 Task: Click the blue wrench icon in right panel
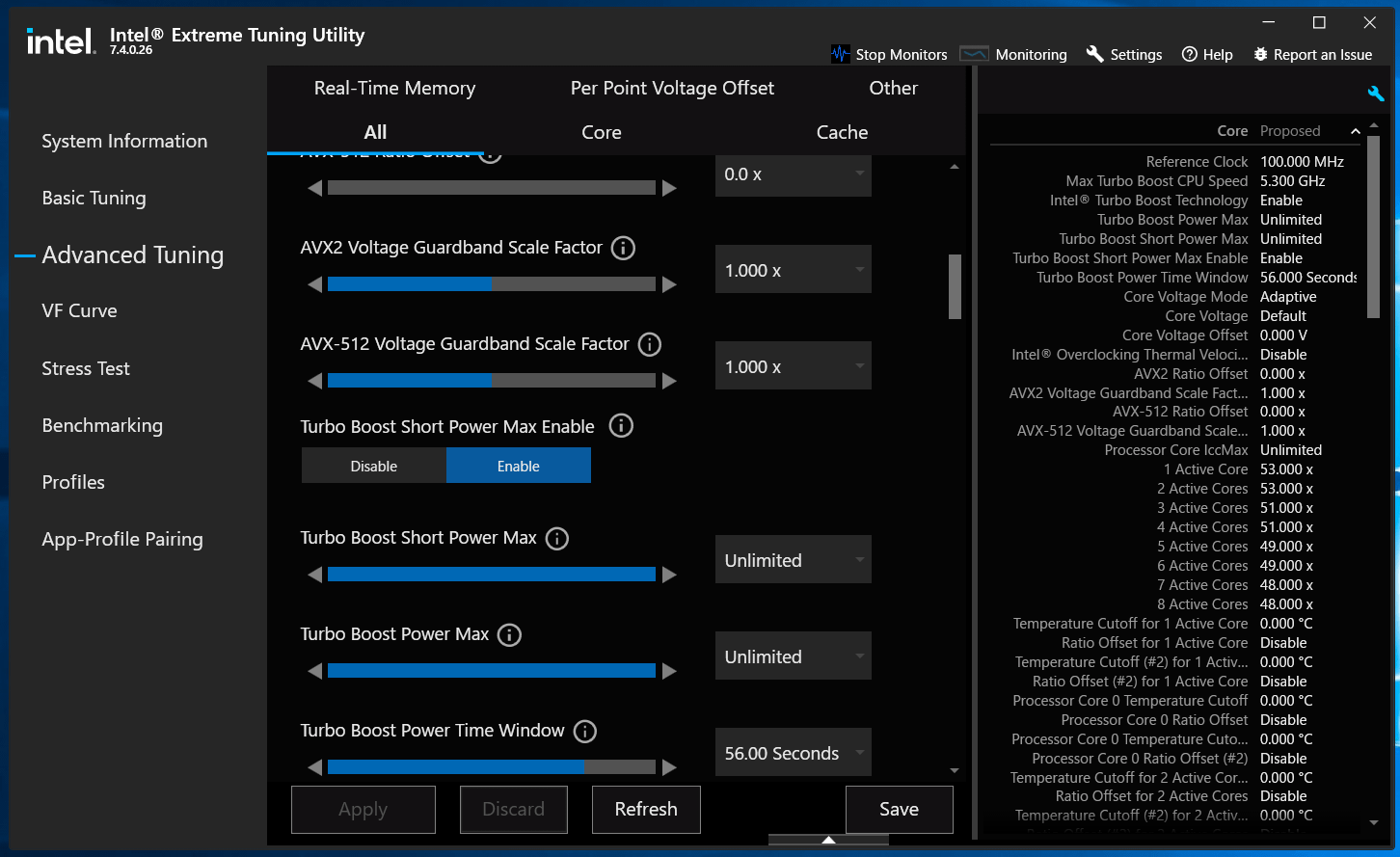[x=1376, y=94]
